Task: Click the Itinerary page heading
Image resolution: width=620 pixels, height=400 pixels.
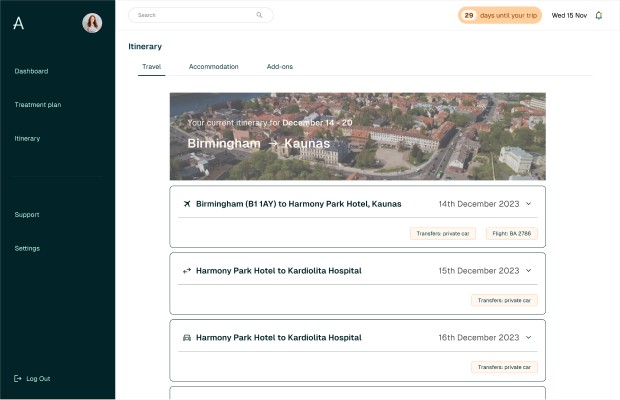Action: coord(145,47)
